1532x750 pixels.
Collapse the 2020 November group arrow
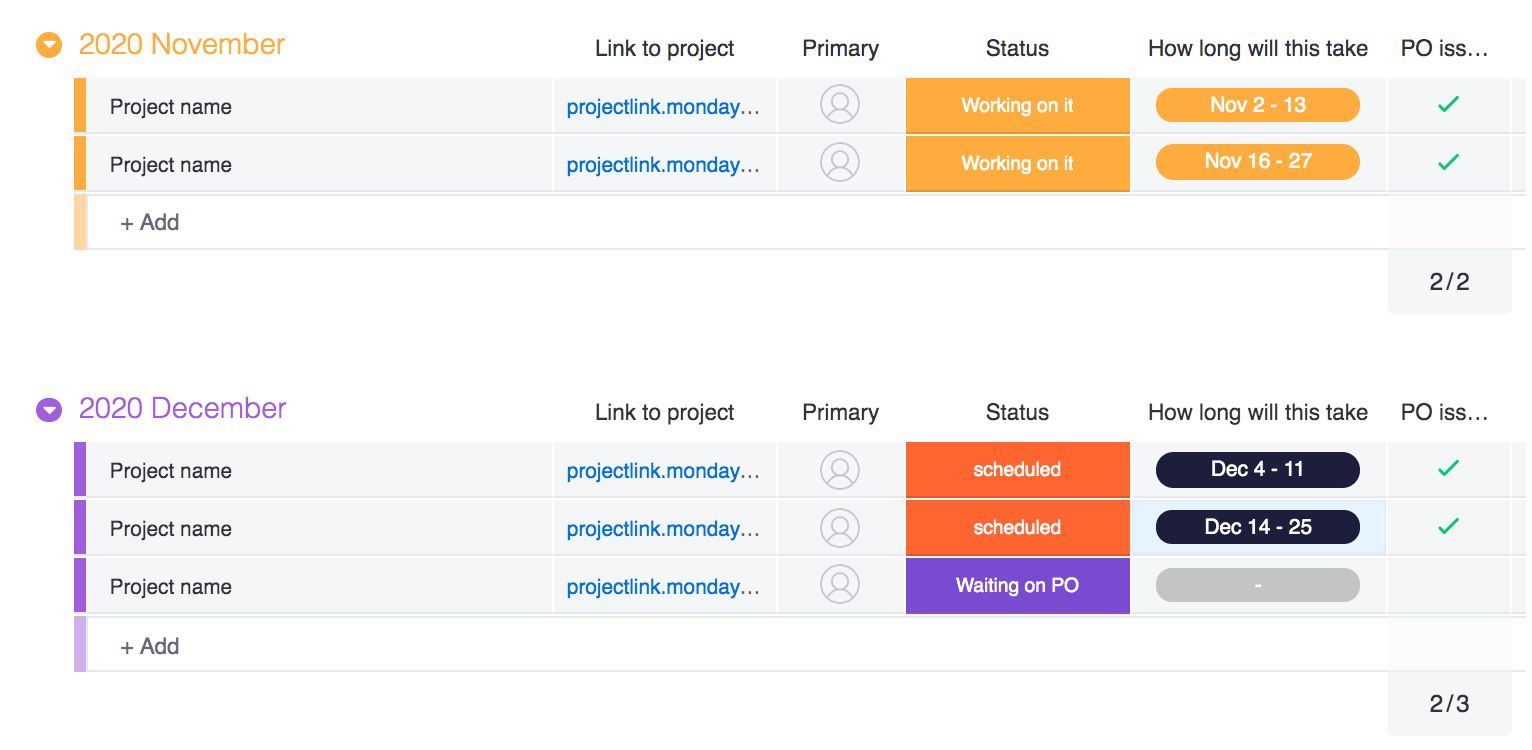(x=49, y=46)
